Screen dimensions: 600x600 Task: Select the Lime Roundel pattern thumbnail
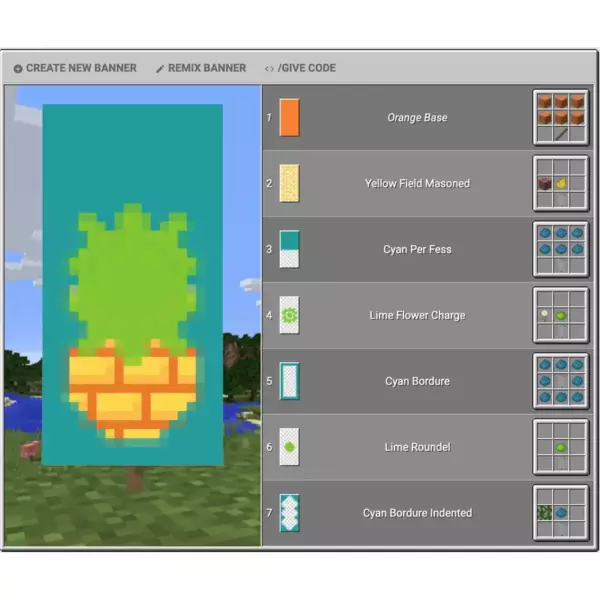pyautogui.click(x=289, y=447)
